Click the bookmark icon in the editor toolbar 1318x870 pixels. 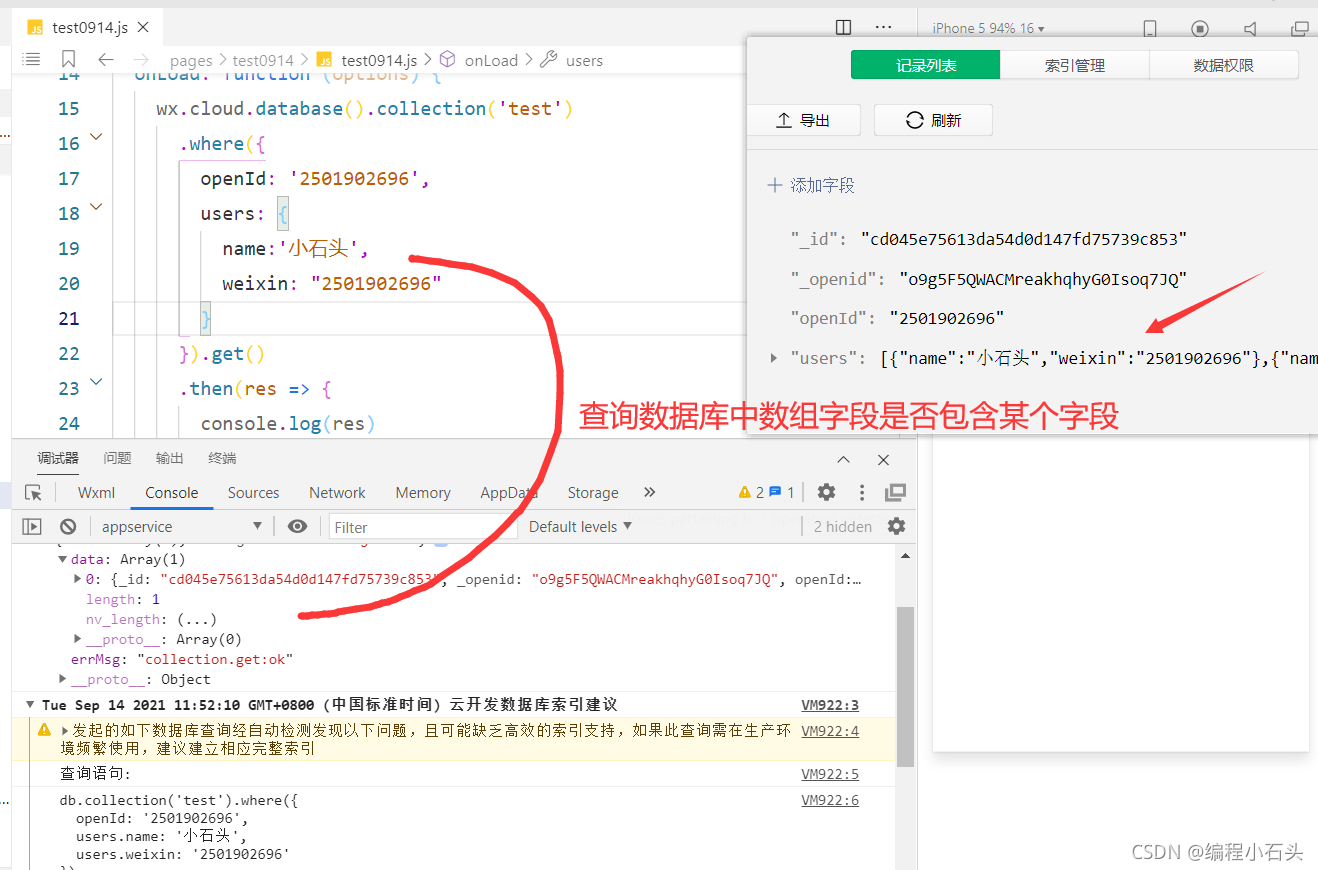click(x=66, y=59)
